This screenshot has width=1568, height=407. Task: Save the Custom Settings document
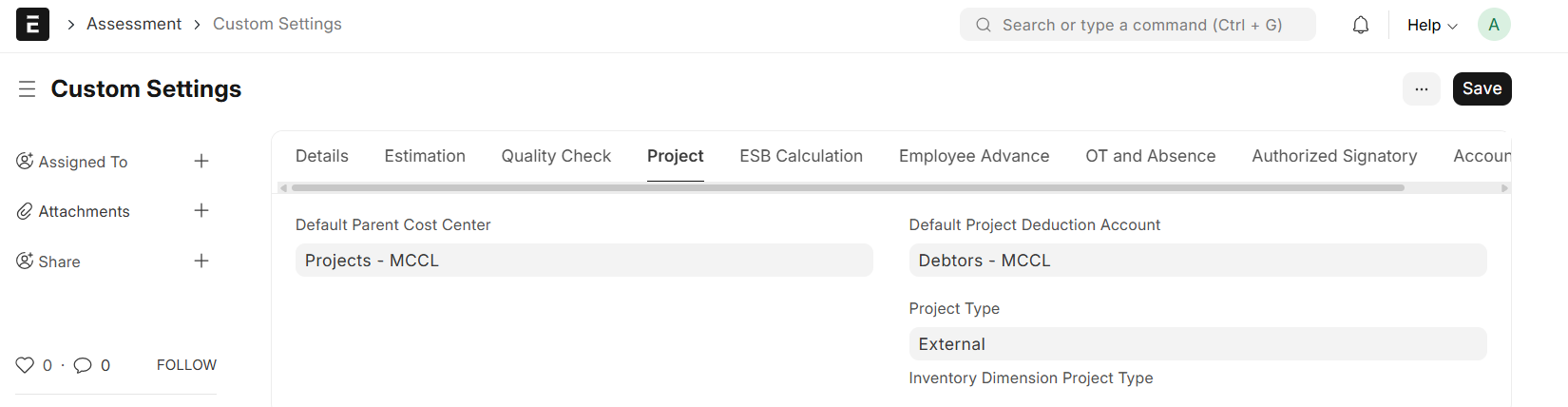pyautogui.click(x=1482, y=89)
